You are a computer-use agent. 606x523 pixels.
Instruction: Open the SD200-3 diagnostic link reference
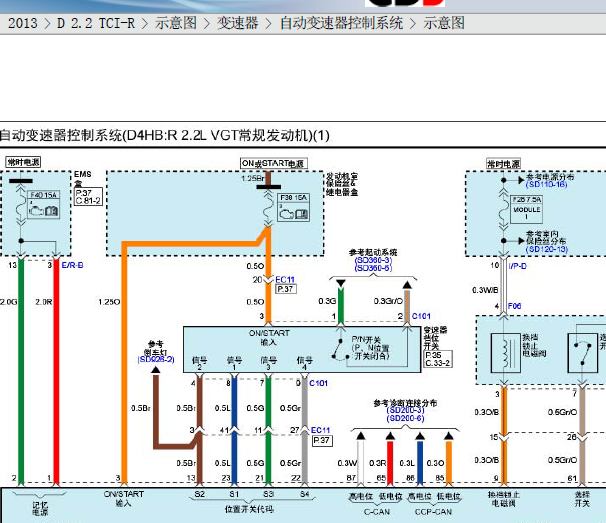point(405,410)
